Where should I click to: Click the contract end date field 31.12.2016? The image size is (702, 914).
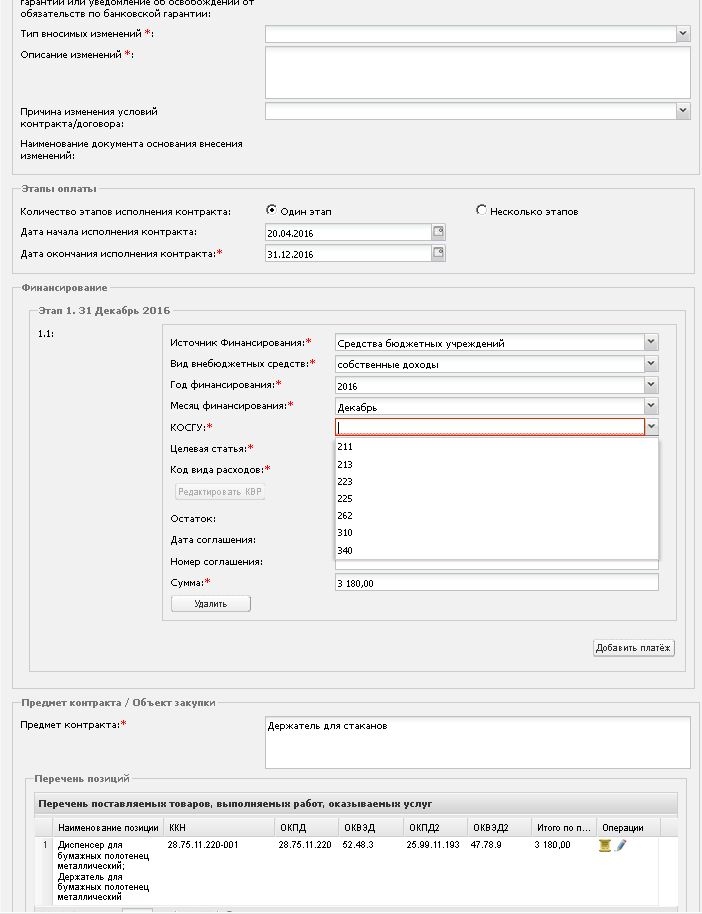point(348,254)
